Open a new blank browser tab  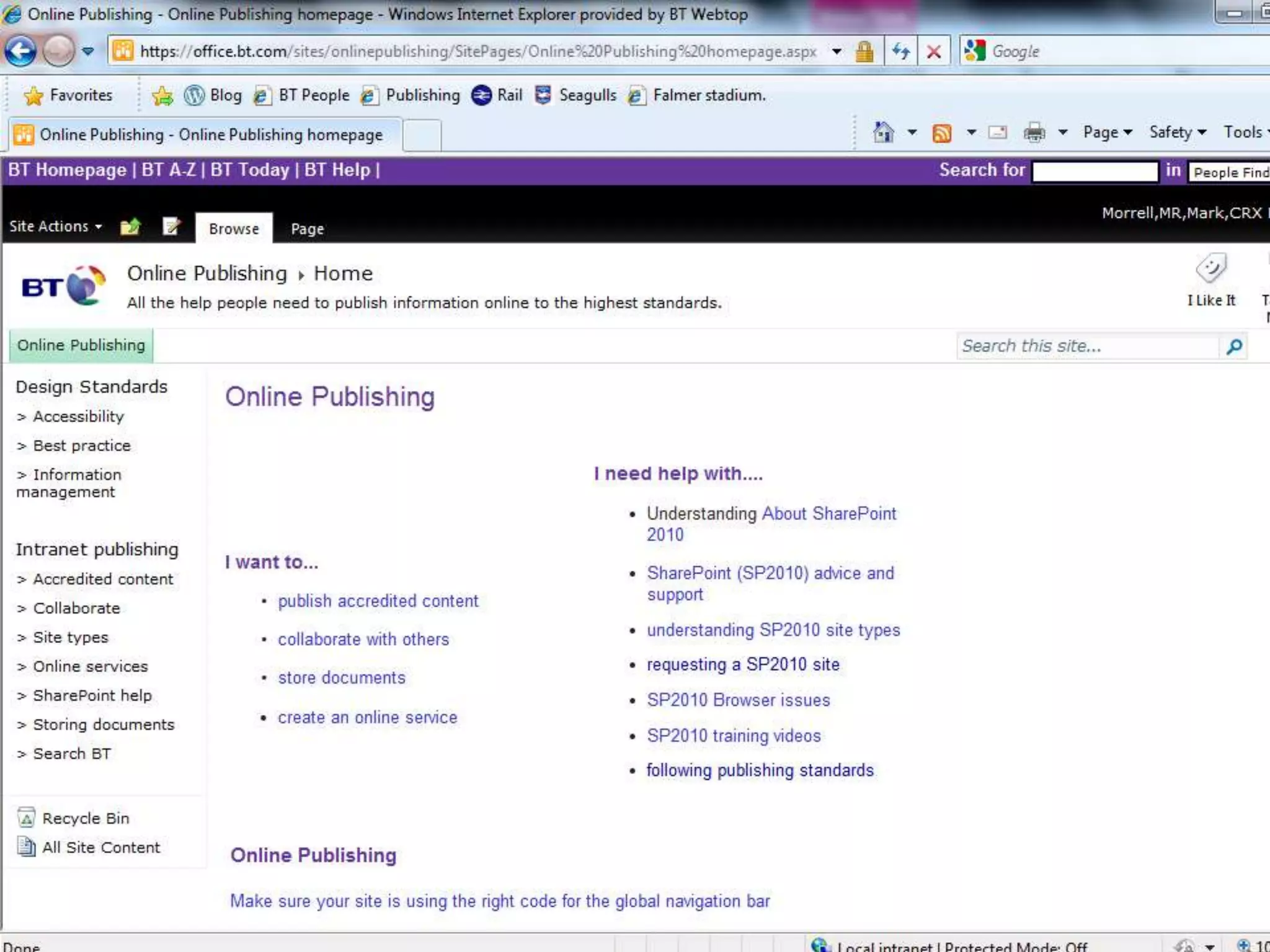[422, 136]
